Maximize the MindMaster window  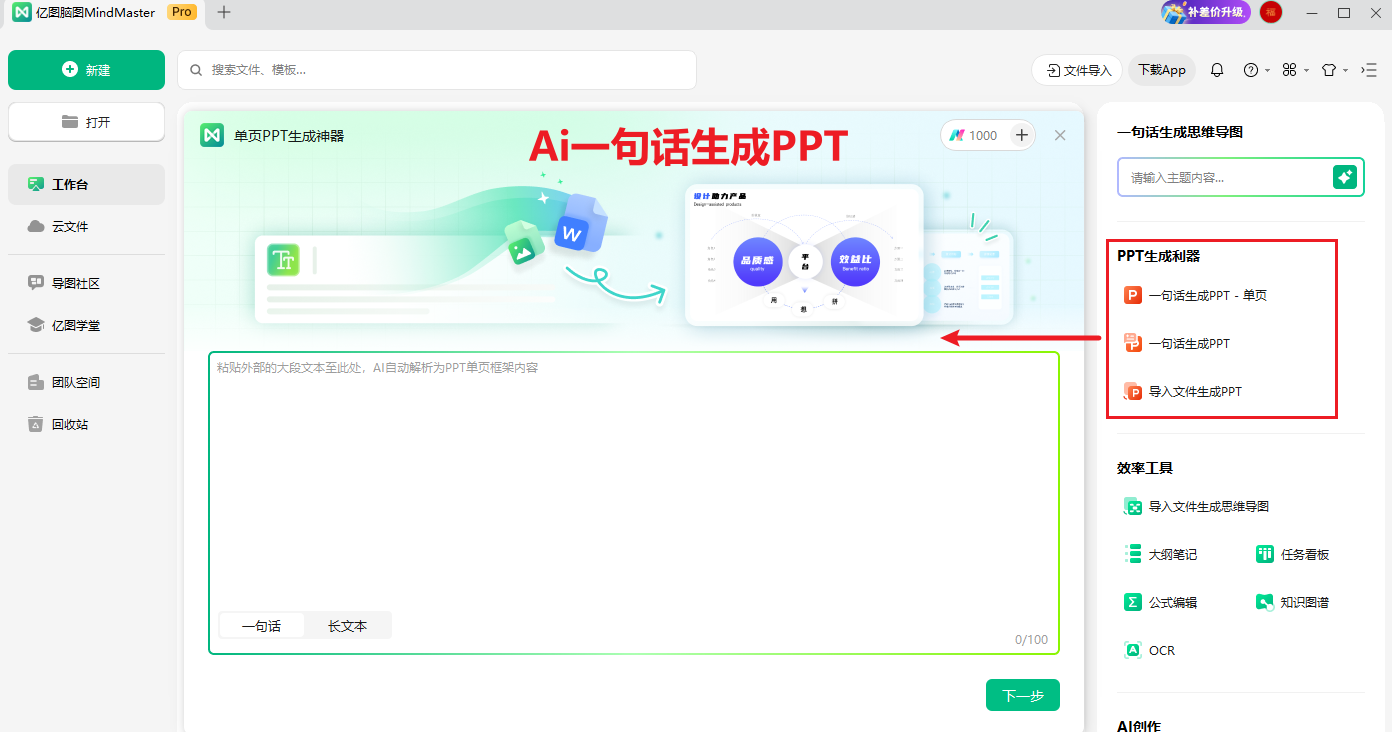(x=1344, y=12)
